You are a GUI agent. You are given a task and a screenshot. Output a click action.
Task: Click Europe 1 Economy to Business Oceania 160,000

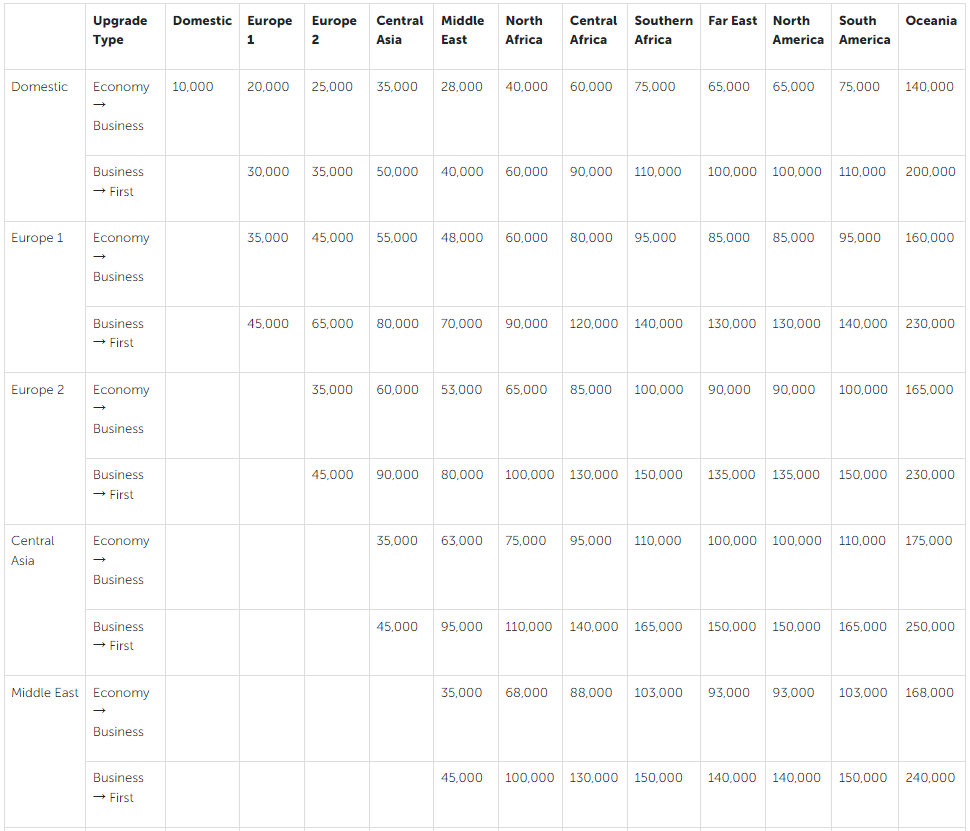(x=929, y=238)
